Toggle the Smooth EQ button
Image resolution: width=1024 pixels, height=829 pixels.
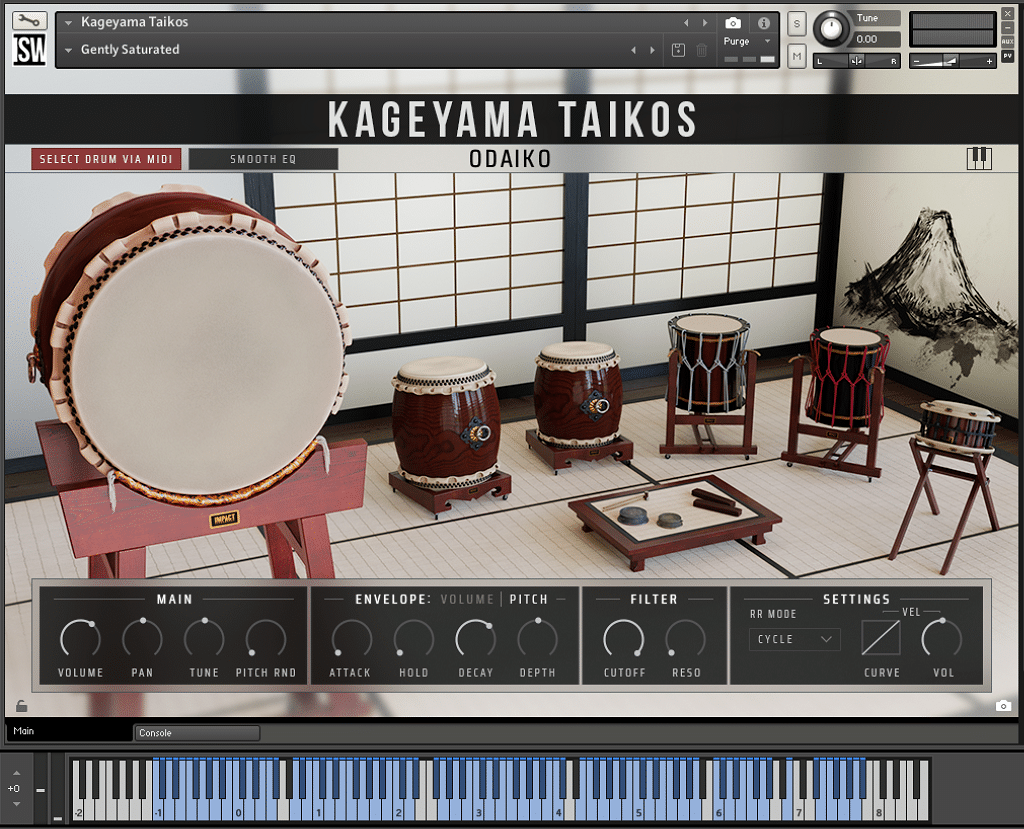pos(263,159)
